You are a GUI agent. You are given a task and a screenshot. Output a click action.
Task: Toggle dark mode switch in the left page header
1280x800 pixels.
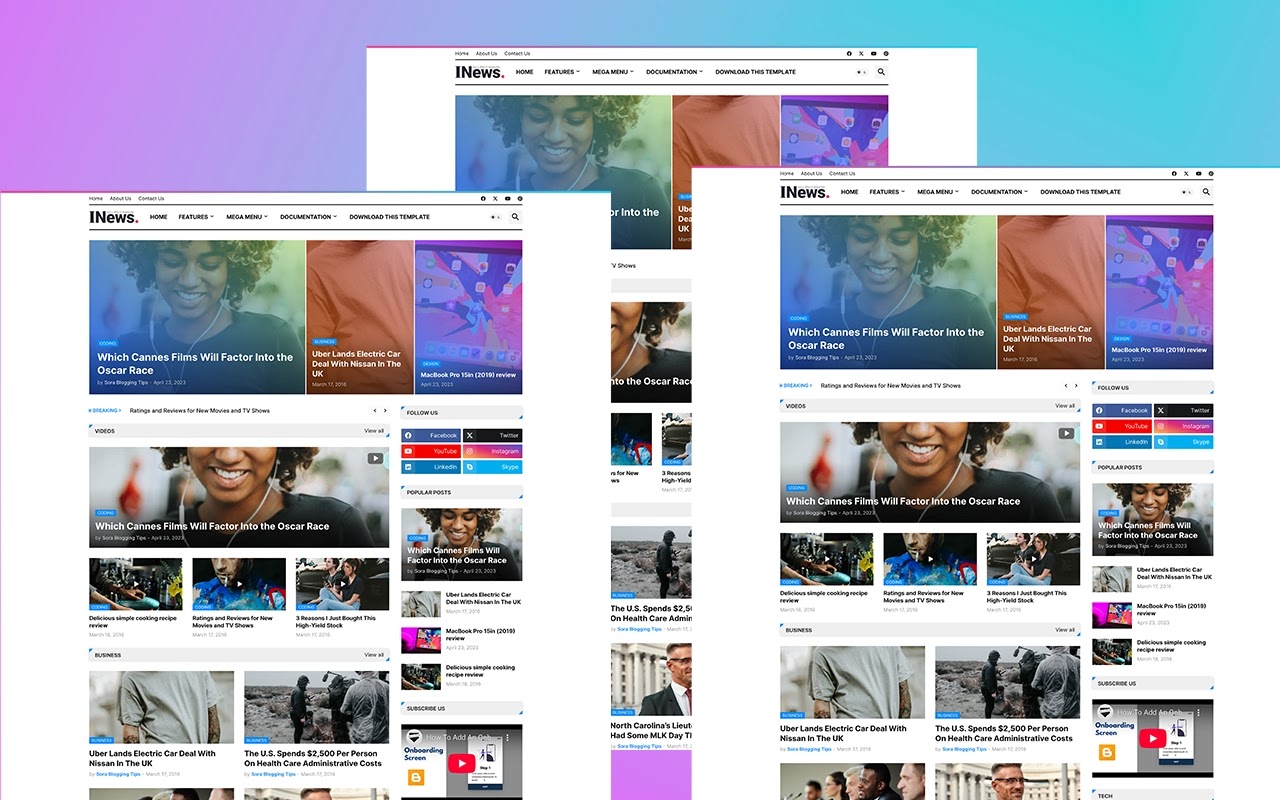494,217
